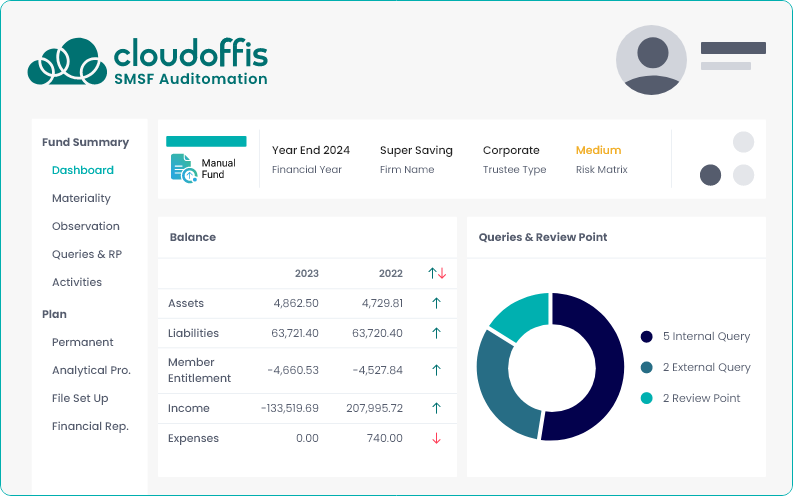This screenshot has width=793, height=496.
Task: Expand the Fund Summary section
Action: 85,142
